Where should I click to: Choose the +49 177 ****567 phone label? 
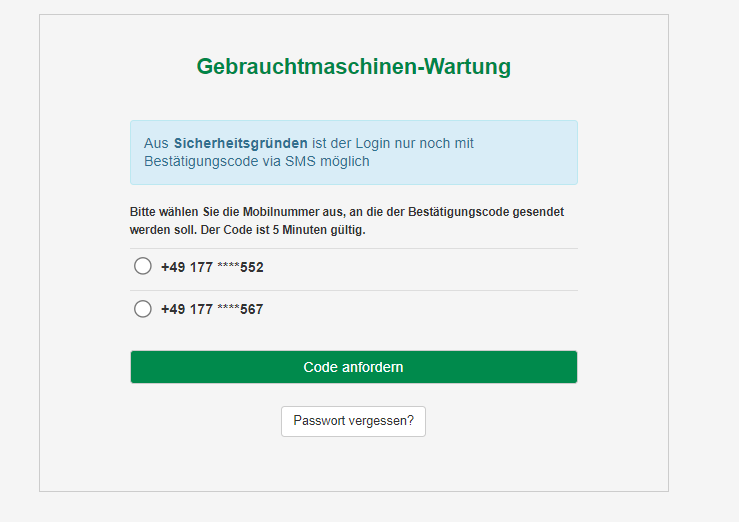tap(212, 309)
